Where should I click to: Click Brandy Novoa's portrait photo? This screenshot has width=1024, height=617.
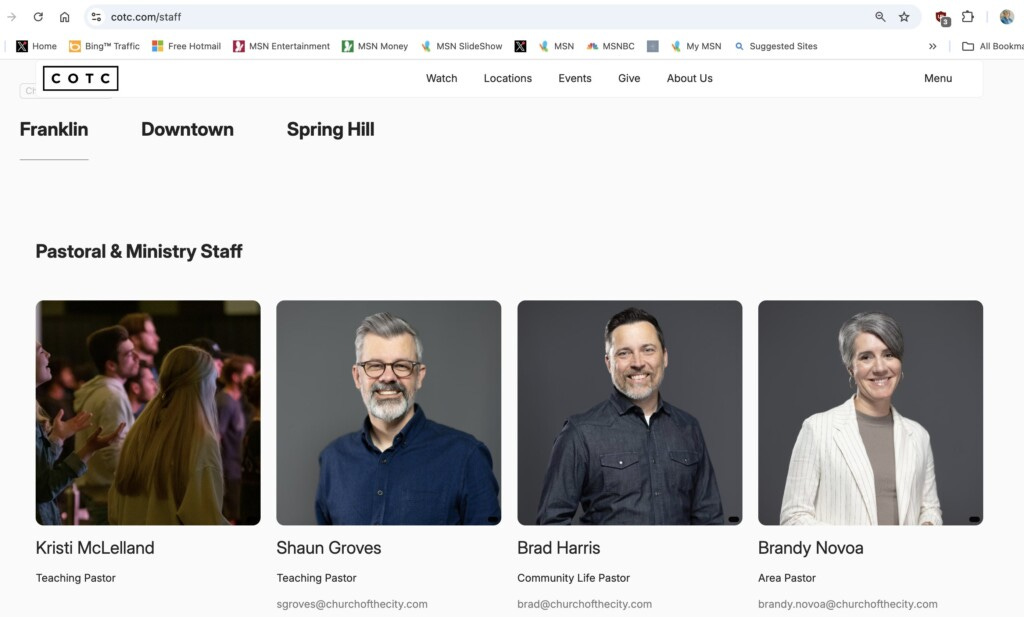coord(871,413)
